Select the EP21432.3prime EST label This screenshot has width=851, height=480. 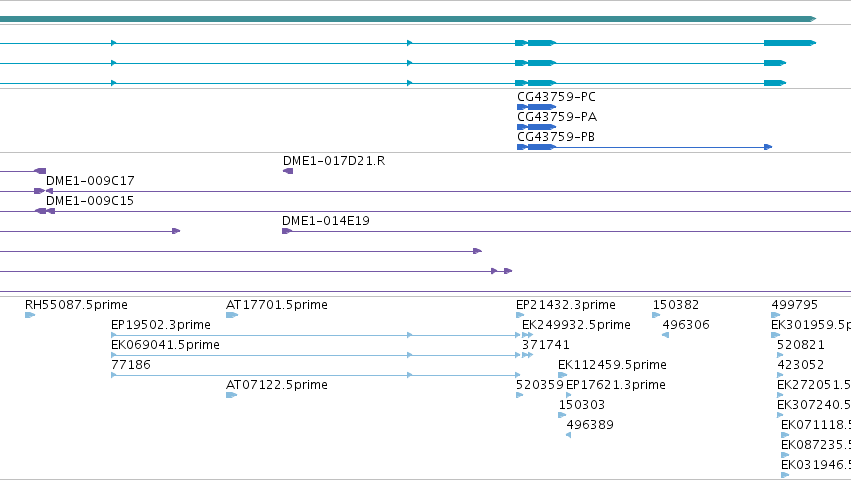(566, 305)
